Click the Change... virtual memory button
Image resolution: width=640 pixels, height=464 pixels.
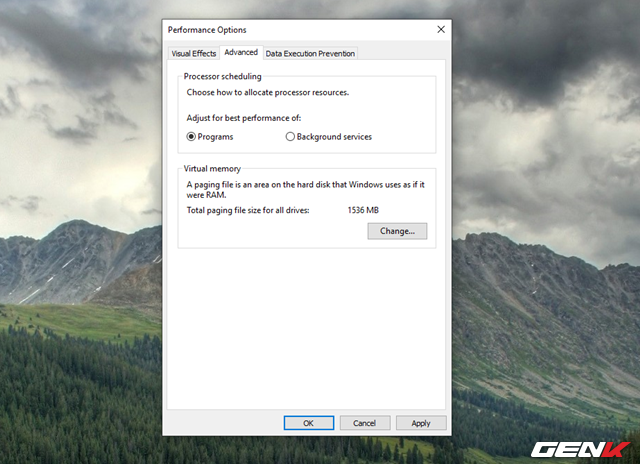click(x=397, y=231)
